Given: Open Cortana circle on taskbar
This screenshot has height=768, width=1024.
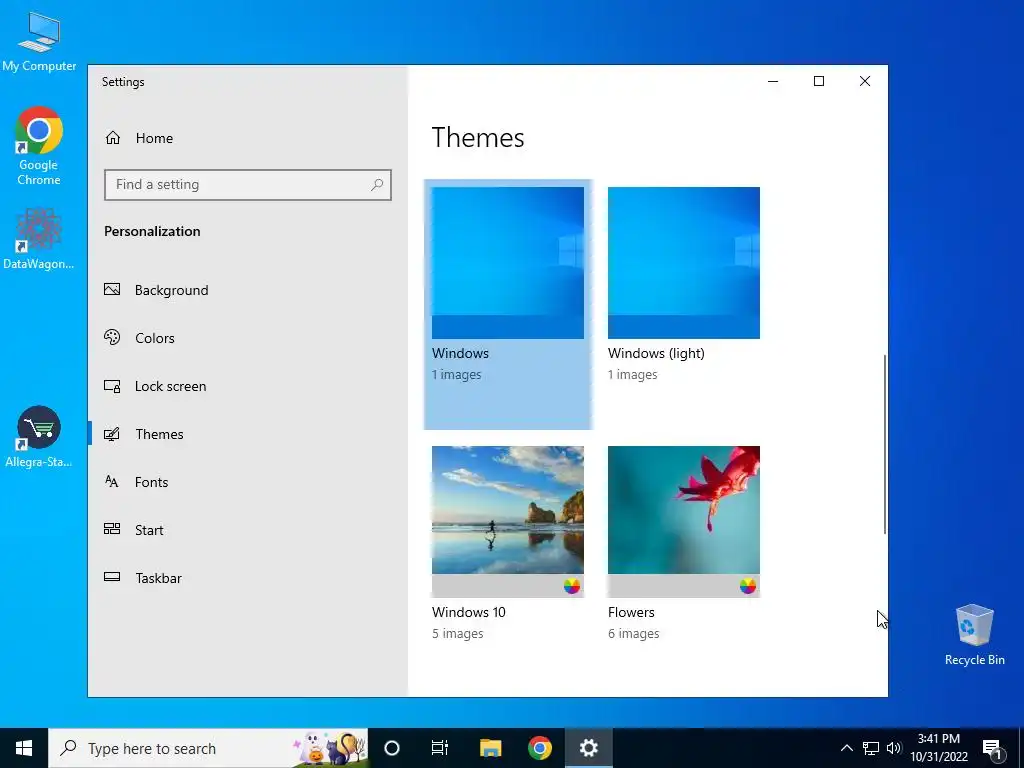Looking at the screenshot, I should pos(392,748).
